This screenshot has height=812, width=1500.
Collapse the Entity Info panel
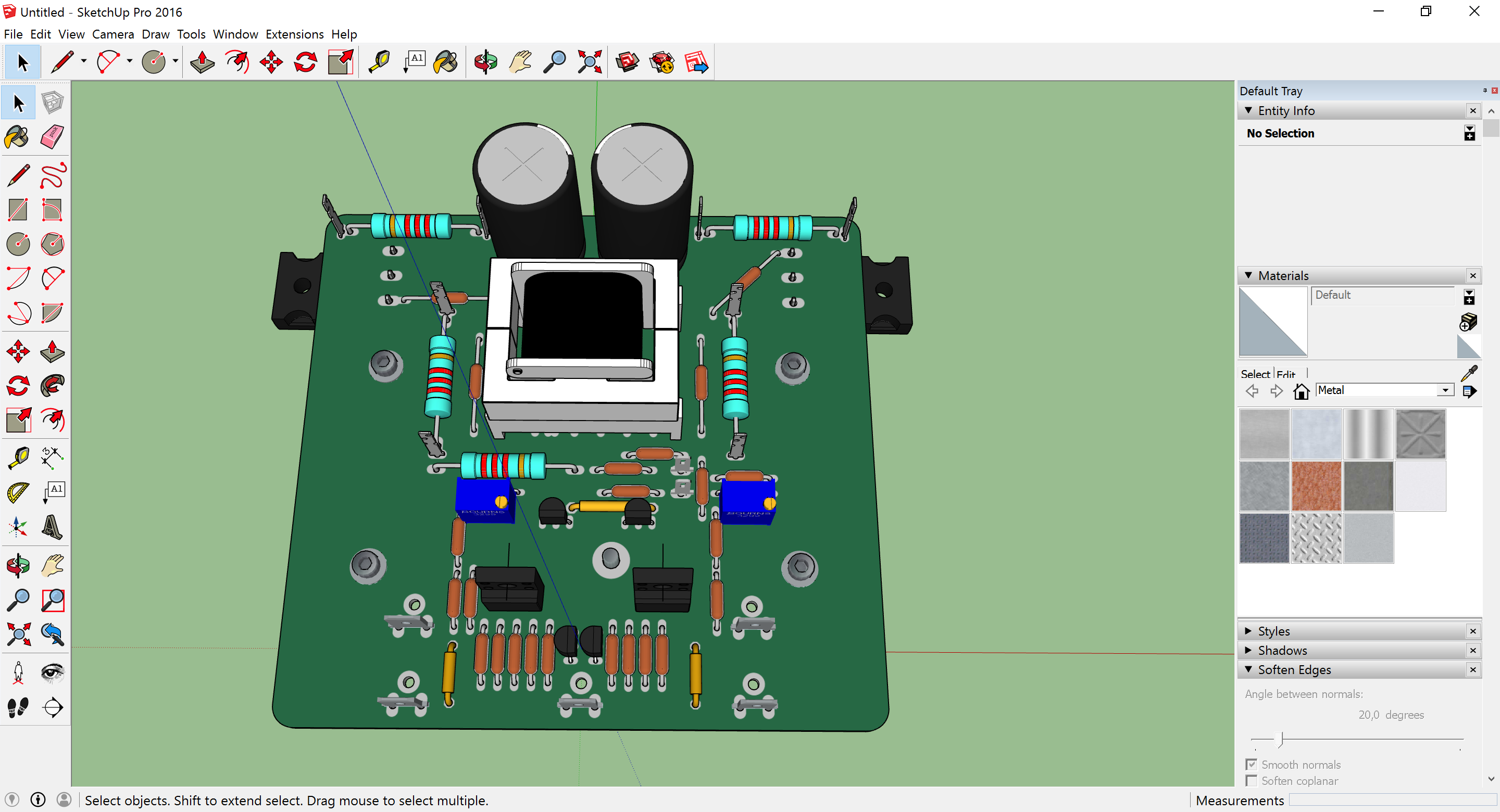(1248, 110)
